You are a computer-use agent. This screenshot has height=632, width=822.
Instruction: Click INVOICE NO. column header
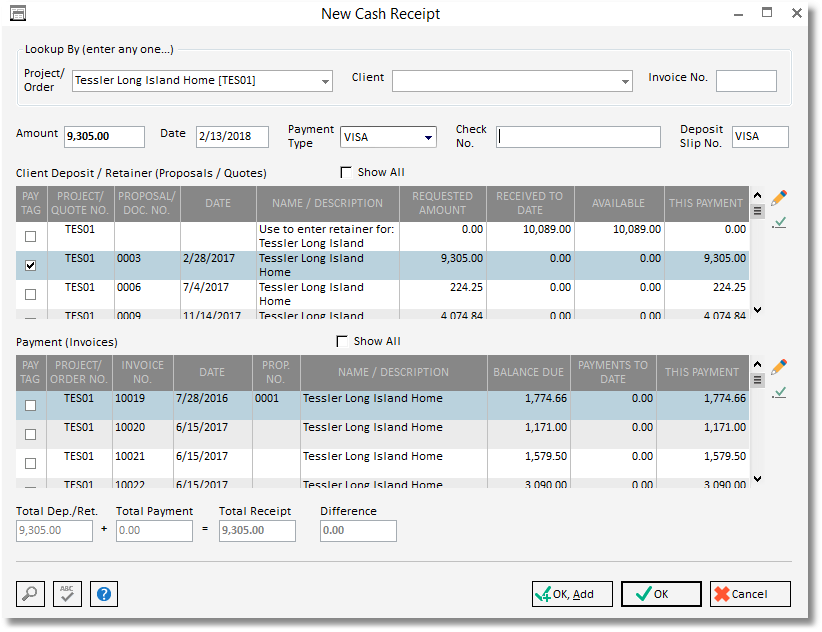[x=143, y=372]
